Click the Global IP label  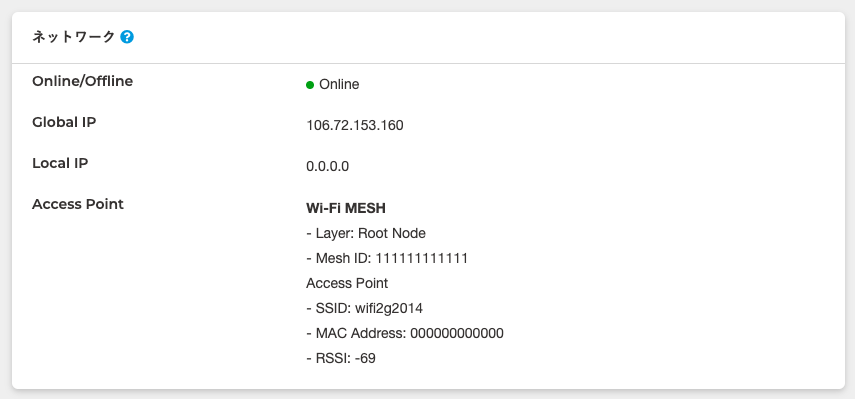[64, 122]
